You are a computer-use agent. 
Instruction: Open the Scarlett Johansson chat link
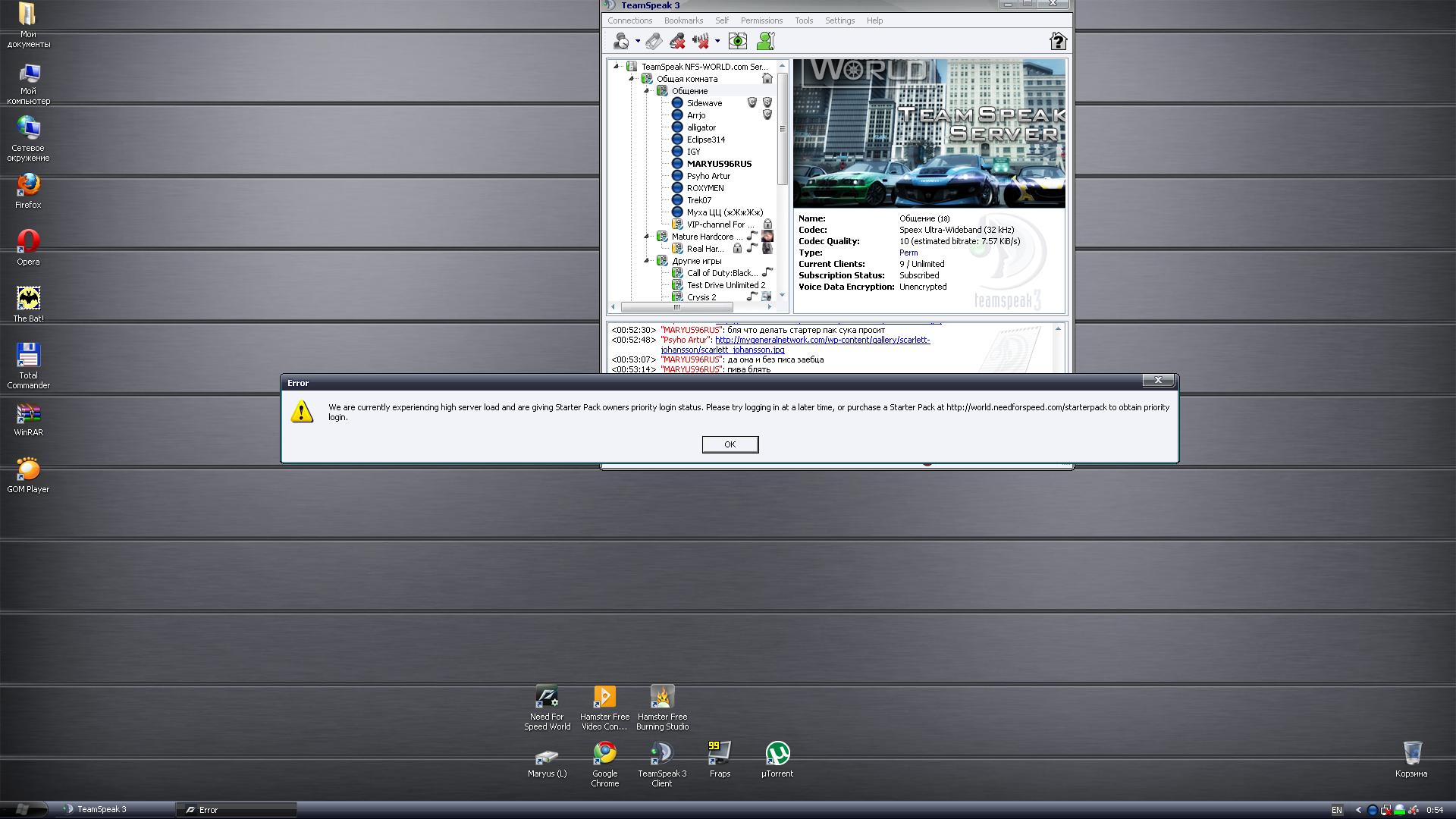click(x=822, y=340)
